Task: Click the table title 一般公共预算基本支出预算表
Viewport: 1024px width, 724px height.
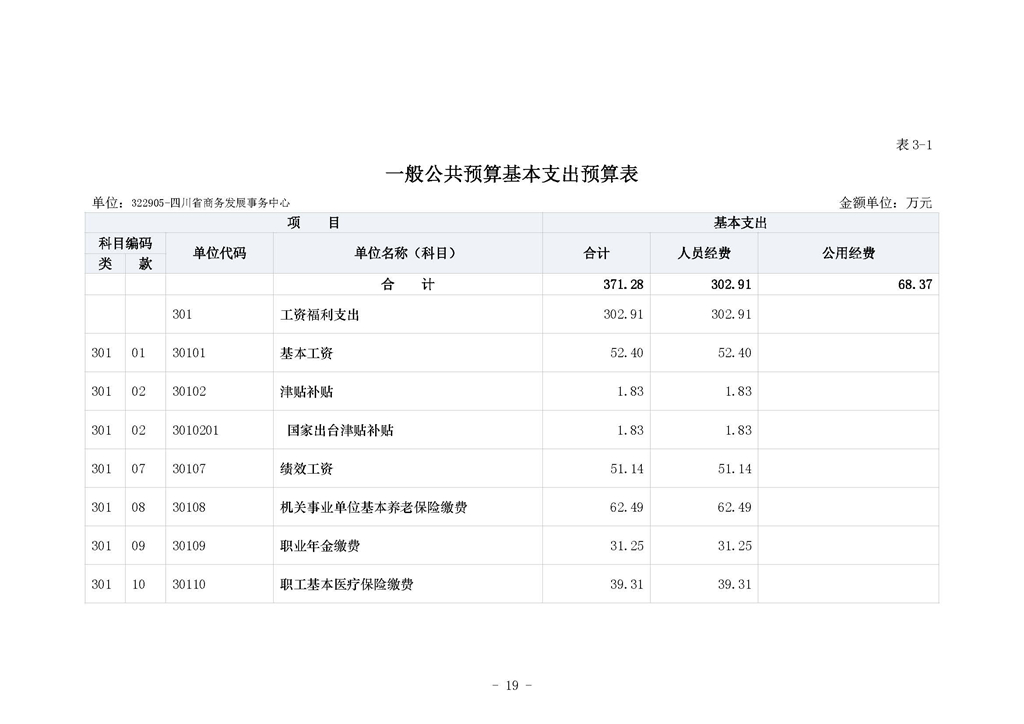Action: pyautogui.click(x=512, y=173)
